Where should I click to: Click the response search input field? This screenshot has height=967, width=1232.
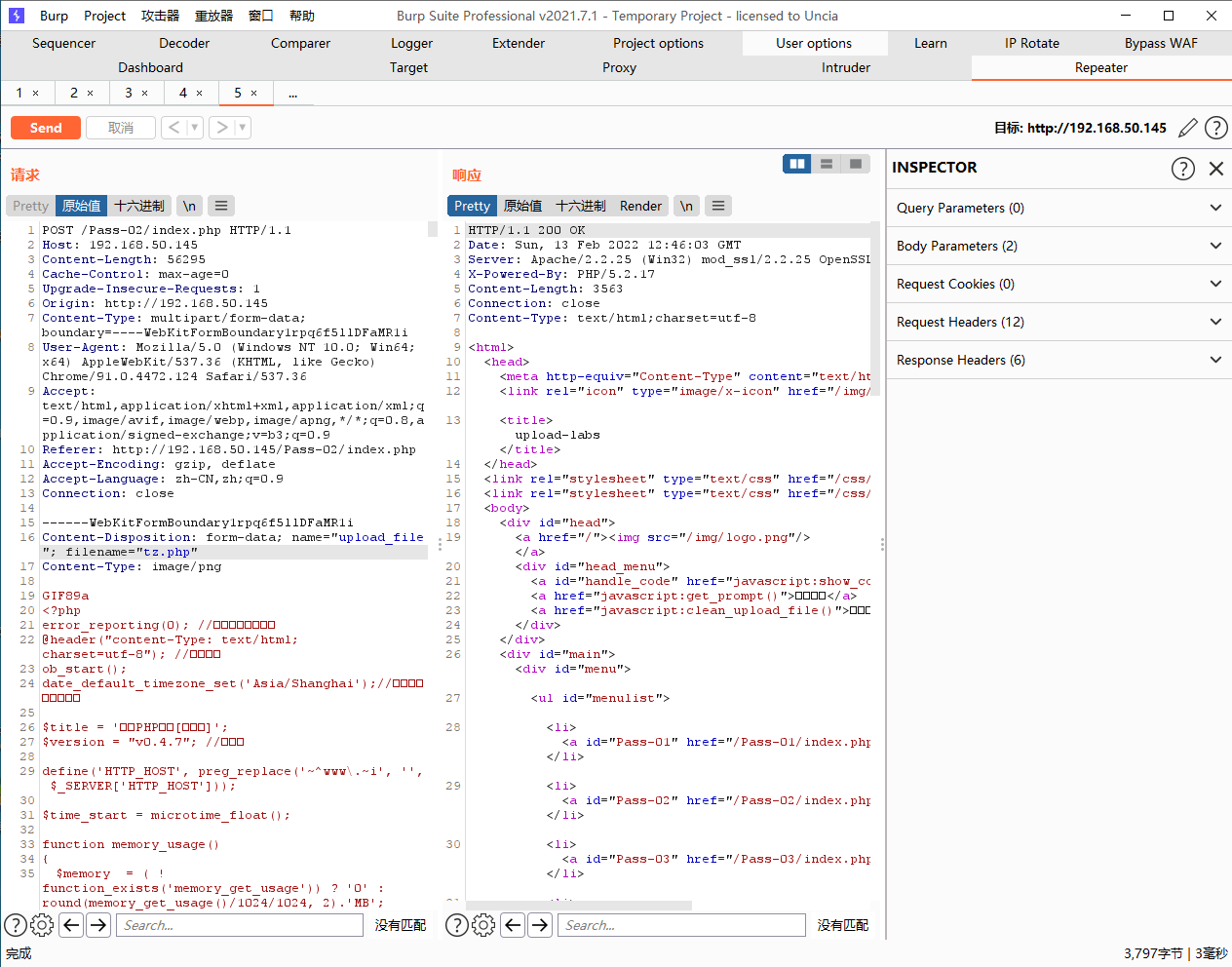(681, 925)
